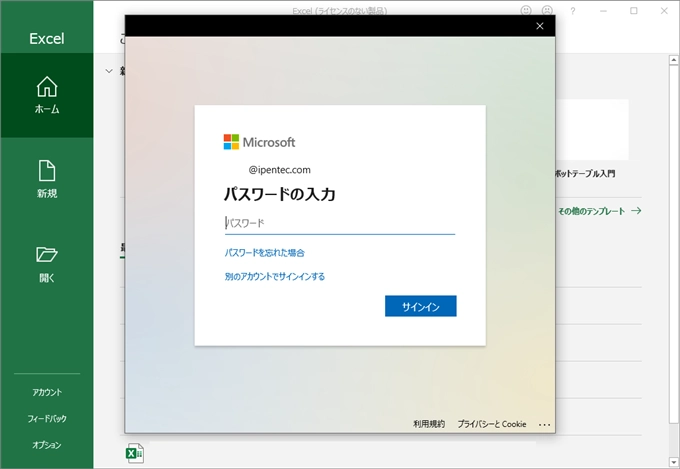Click the Excel file icon at the bottom

click(135, 453)
